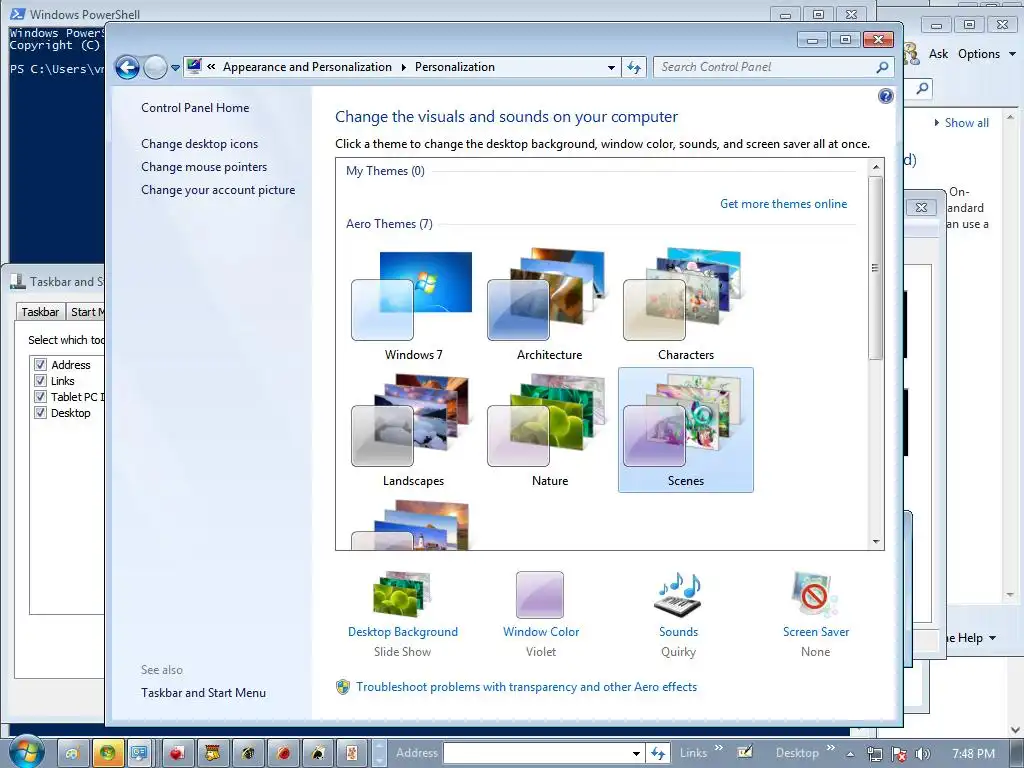The width and height of the screenshot is (1024, 768).
Task: Open Taskbar and Start Menu under See also
Action: point(203,693)
